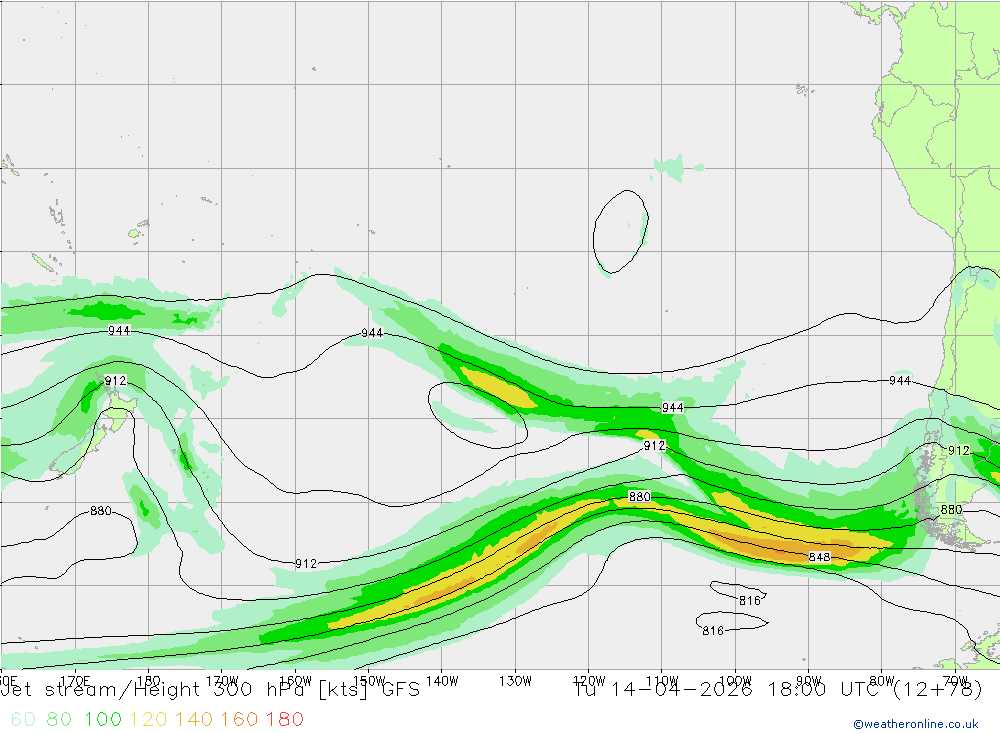Click the 944 contour label off the Chilean coast
The height and width of the screenshot is (733, 1000).
pyautogui.click(x=900, y=381)
